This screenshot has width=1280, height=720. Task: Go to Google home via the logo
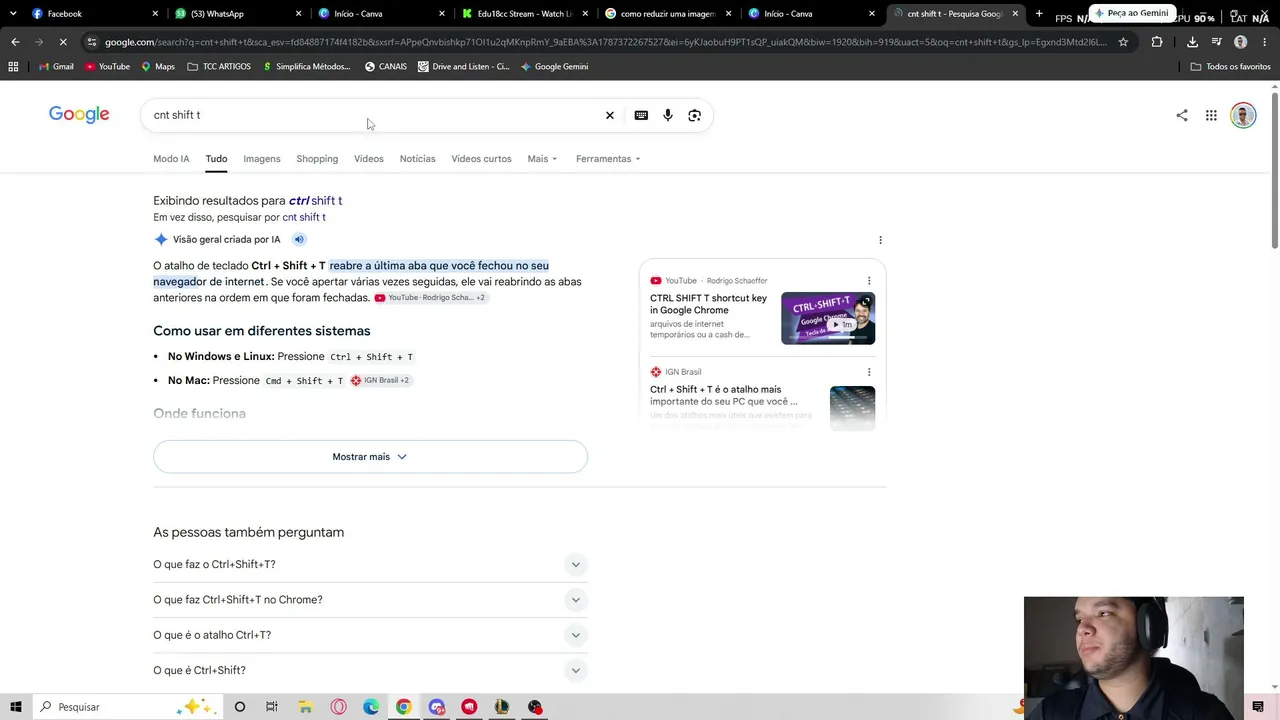79,114
